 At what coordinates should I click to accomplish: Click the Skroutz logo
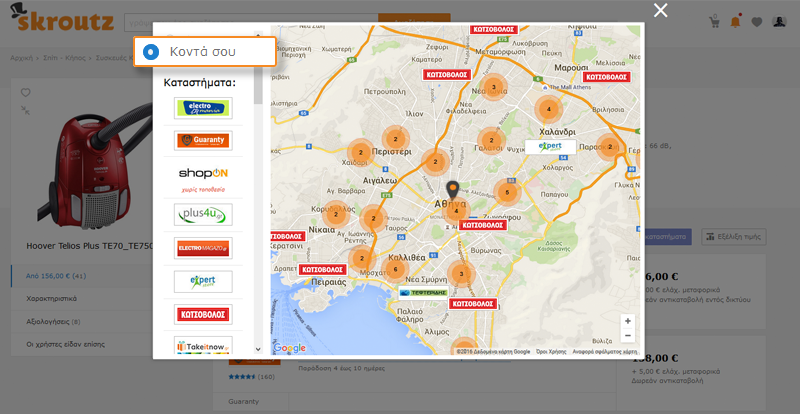61,18
